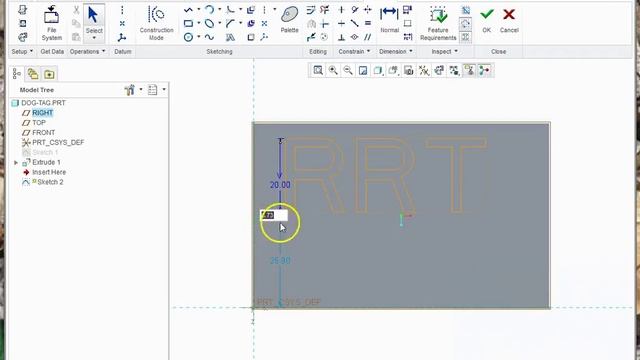
Task: Switch to the Favorites tab
Action: click(49, 74)
